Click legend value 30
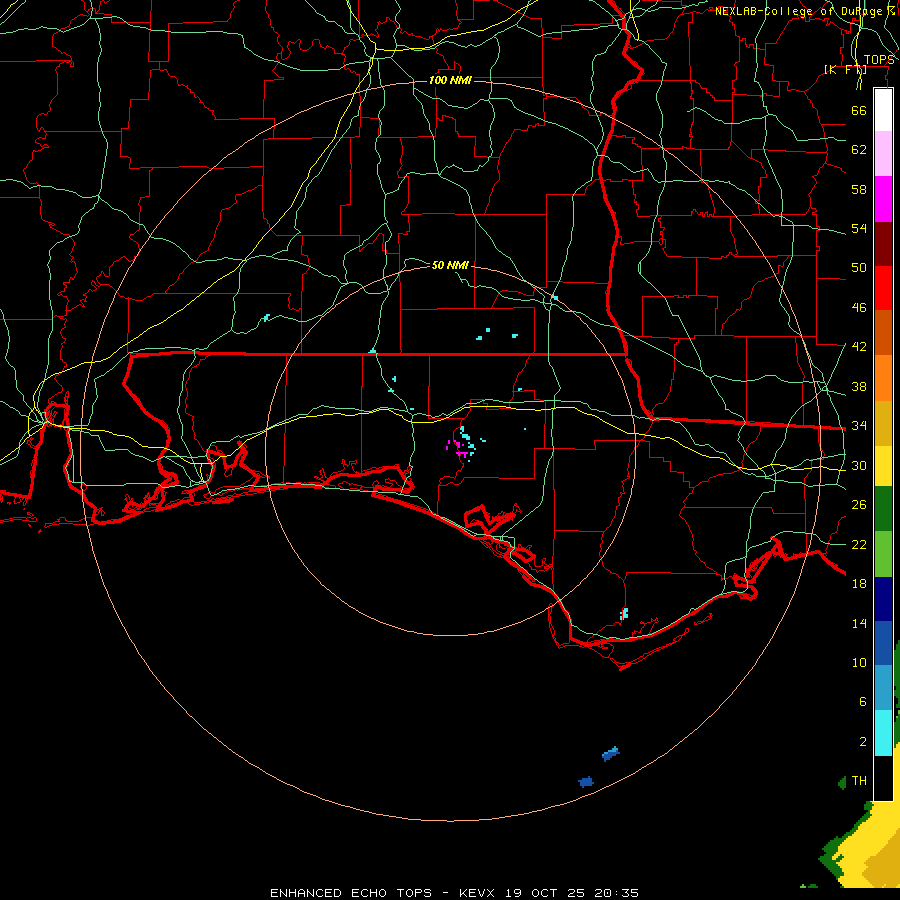900x900 pixels. (x=859, y=465)
